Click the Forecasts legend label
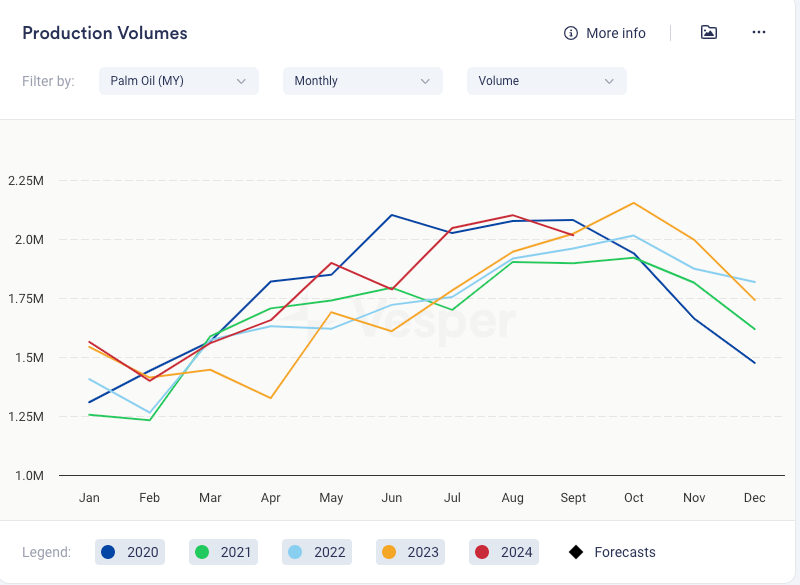 (x=625, y=552)
